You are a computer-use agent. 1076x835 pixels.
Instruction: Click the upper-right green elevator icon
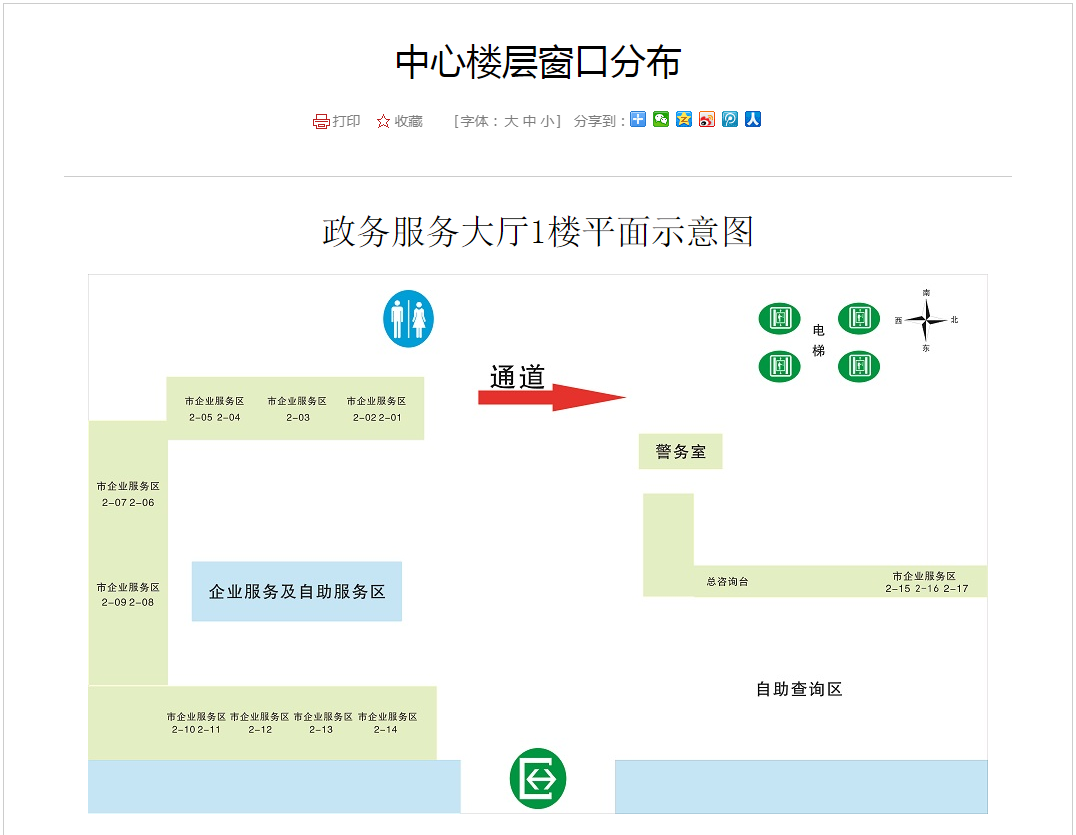[859, 318]
